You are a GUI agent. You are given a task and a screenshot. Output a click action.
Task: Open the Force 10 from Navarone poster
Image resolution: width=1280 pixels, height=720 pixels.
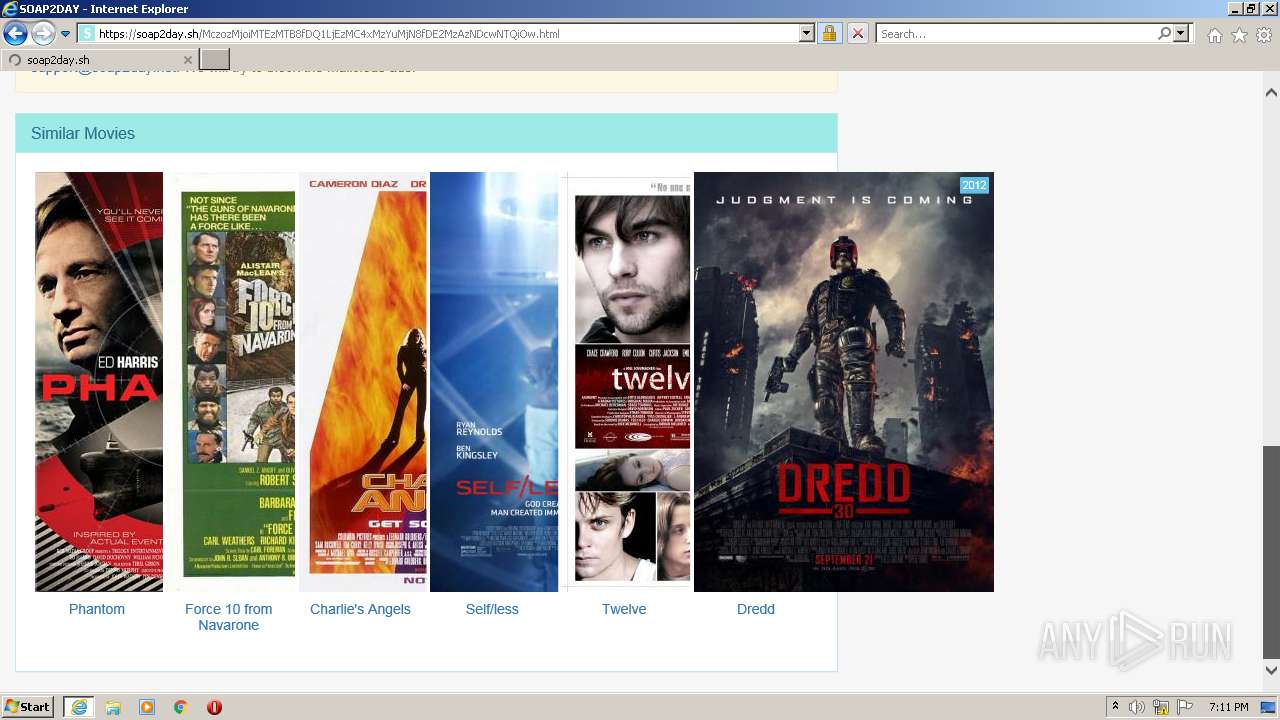point(231,382)
